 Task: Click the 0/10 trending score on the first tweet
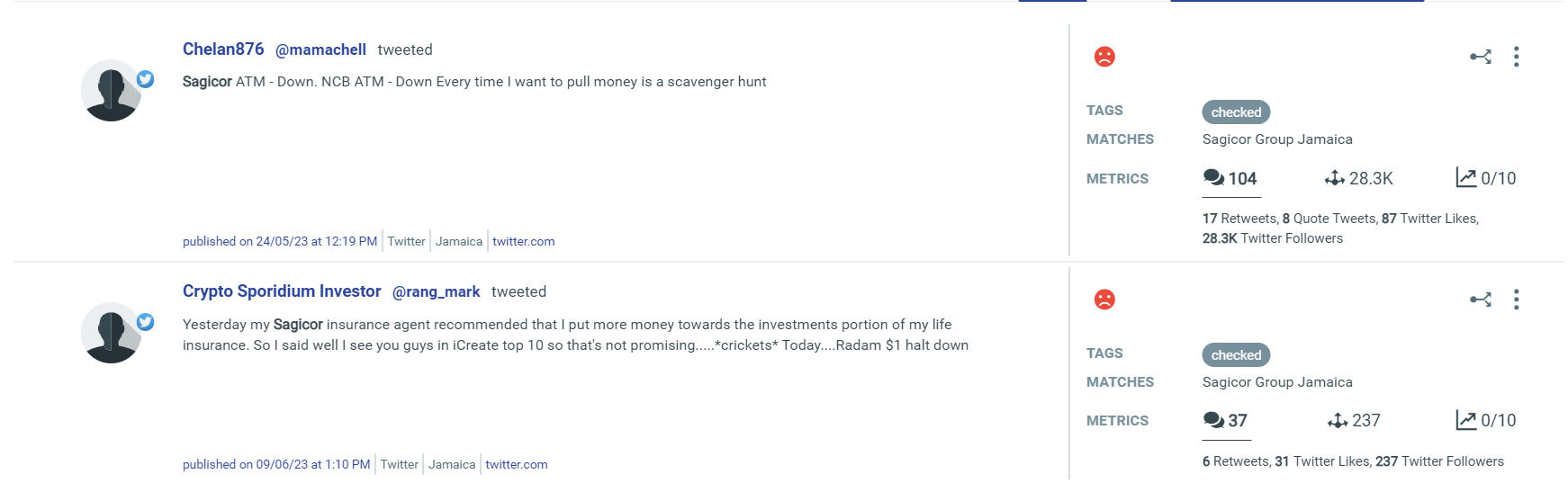1486,178
